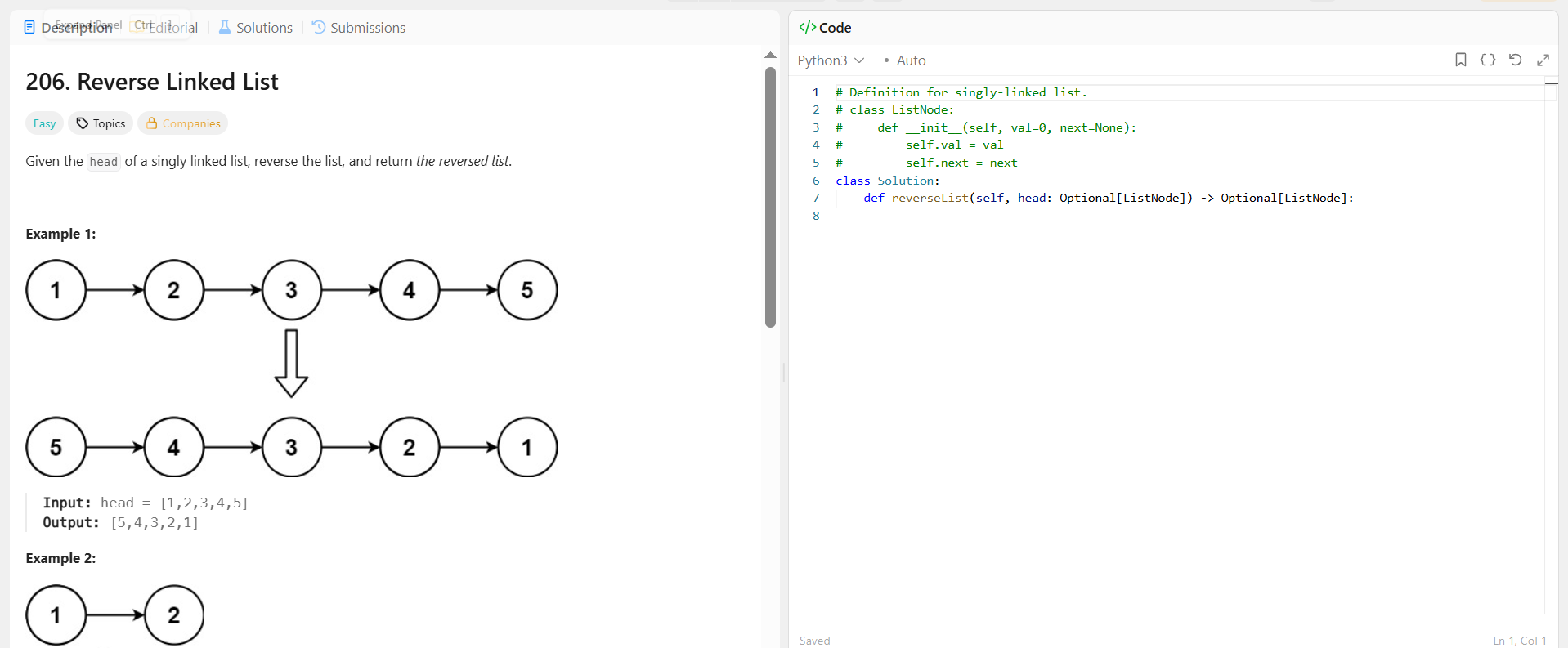Click the panel divider between description and code
This screenshot has height=648, width=1568.
(x=783, y=373)
